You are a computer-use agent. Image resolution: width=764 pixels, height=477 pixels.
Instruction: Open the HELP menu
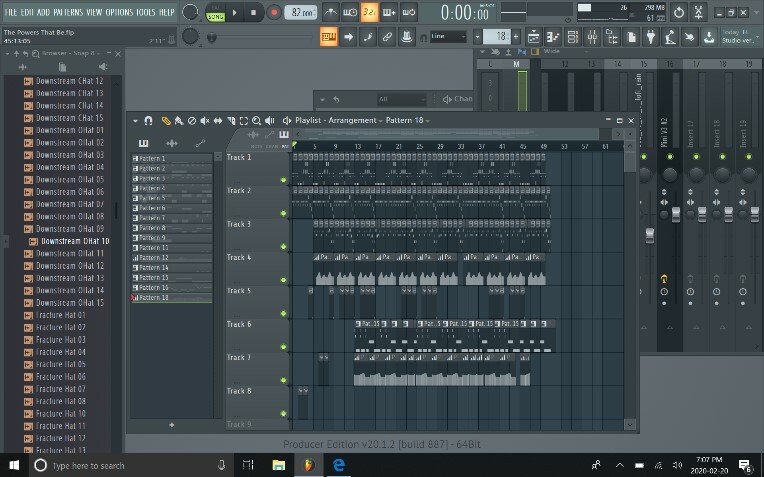167,12
